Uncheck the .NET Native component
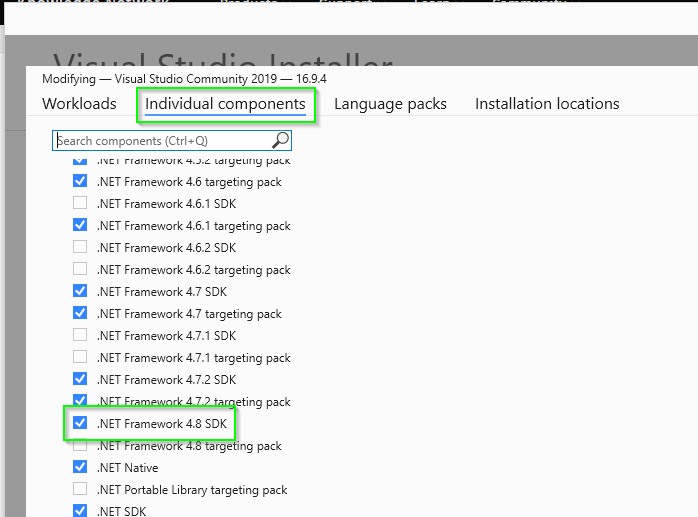 tap(80, 467)
